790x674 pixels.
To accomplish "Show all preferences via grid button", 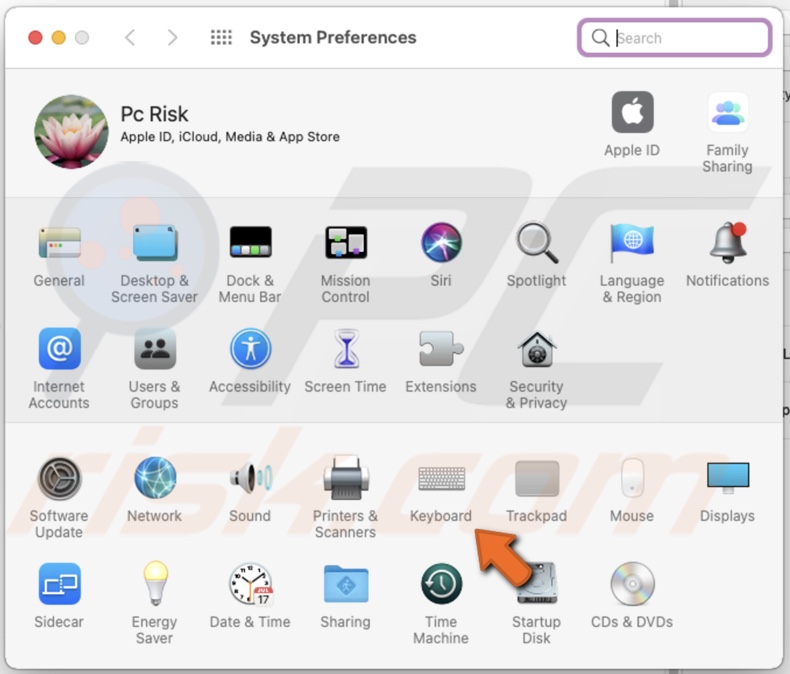I will 221,38.
